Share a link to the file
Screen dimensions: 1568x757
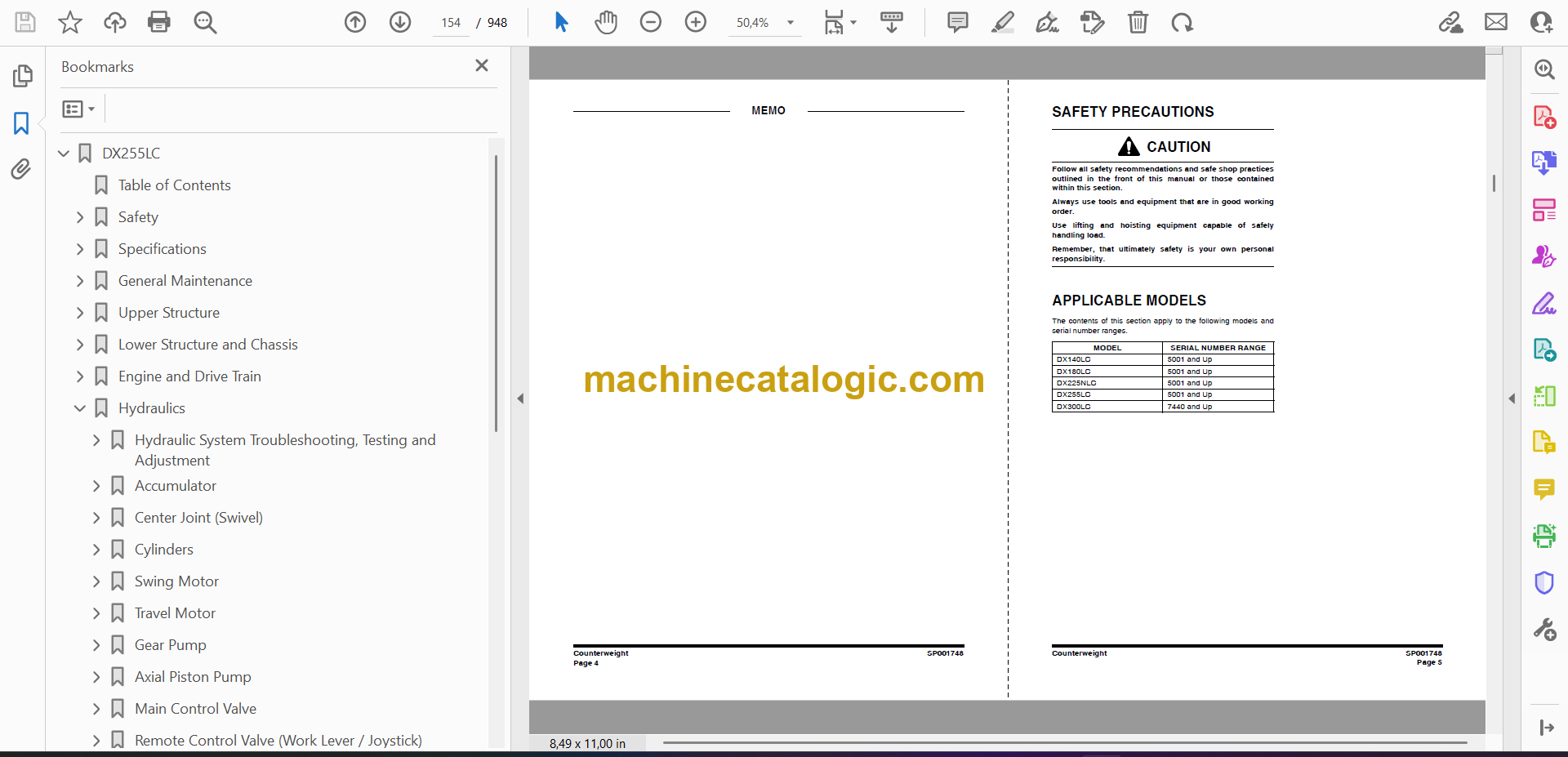pos(1451,22)
